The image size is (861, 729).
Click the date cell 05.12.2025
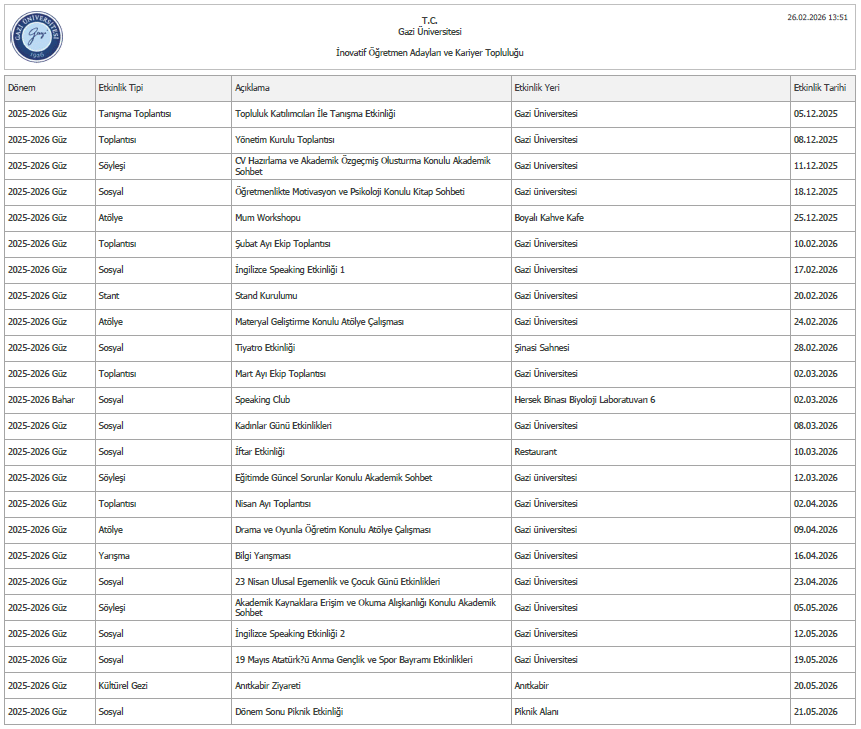click(815, 114)
